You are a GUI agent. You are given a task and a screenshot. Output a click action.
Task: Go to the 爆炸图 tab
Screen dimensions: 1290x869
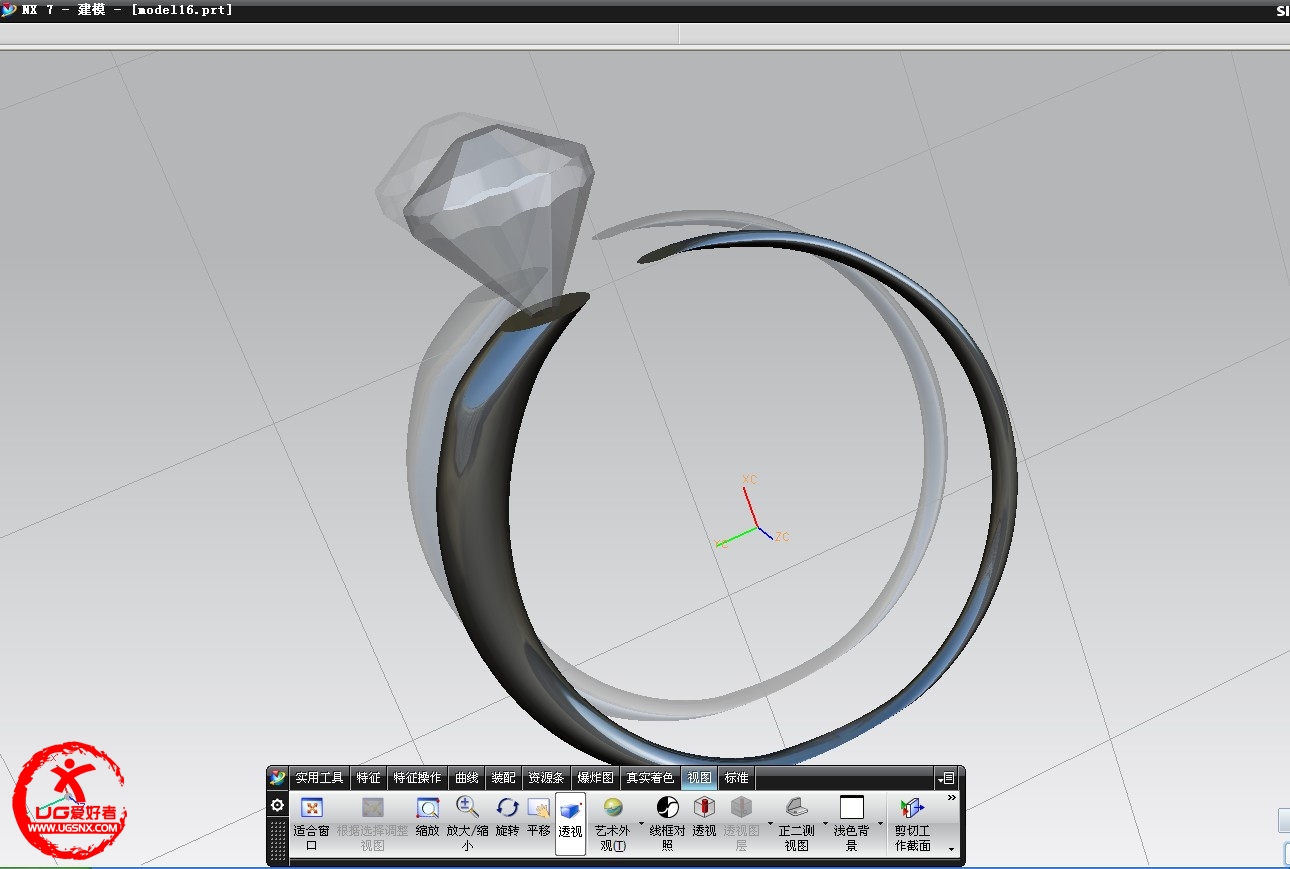point(596,778)
